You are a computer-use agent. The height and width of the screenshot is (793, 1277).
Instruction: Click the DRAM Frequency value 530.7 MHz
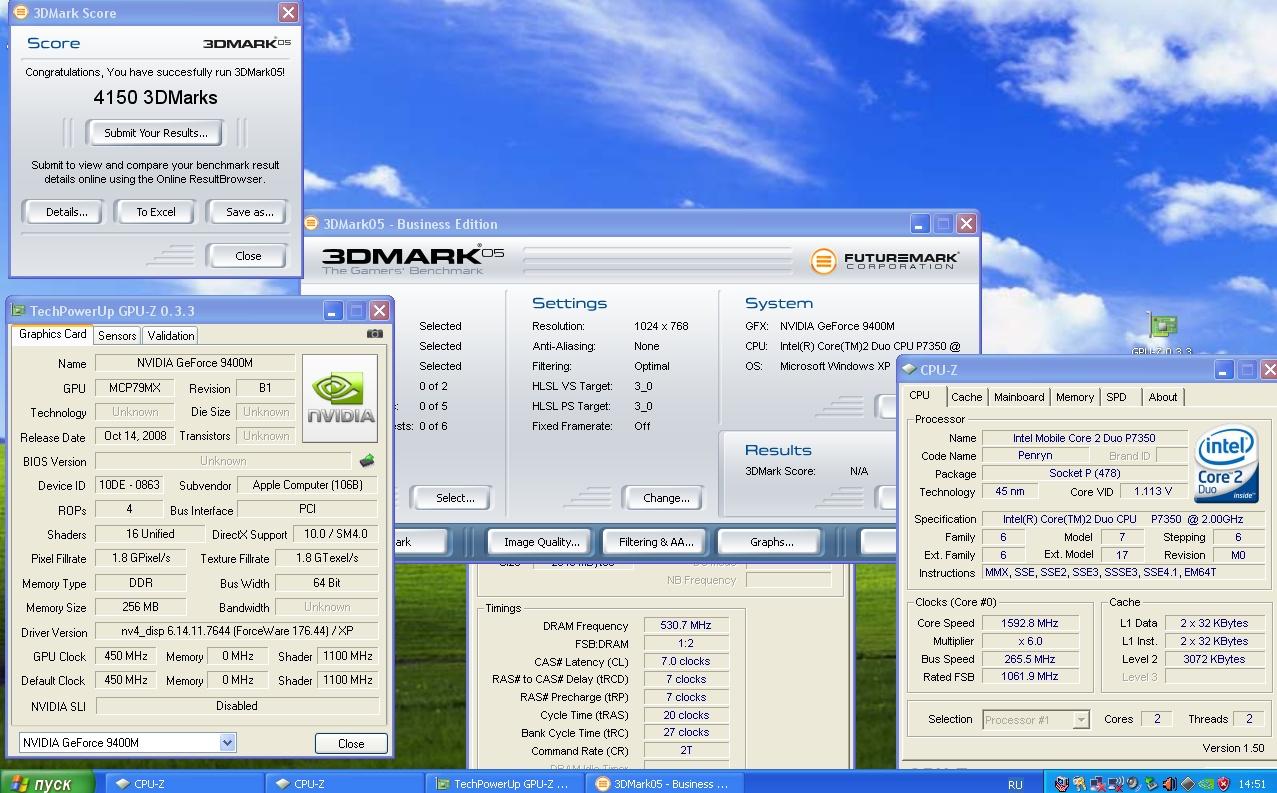coord(686,626)
